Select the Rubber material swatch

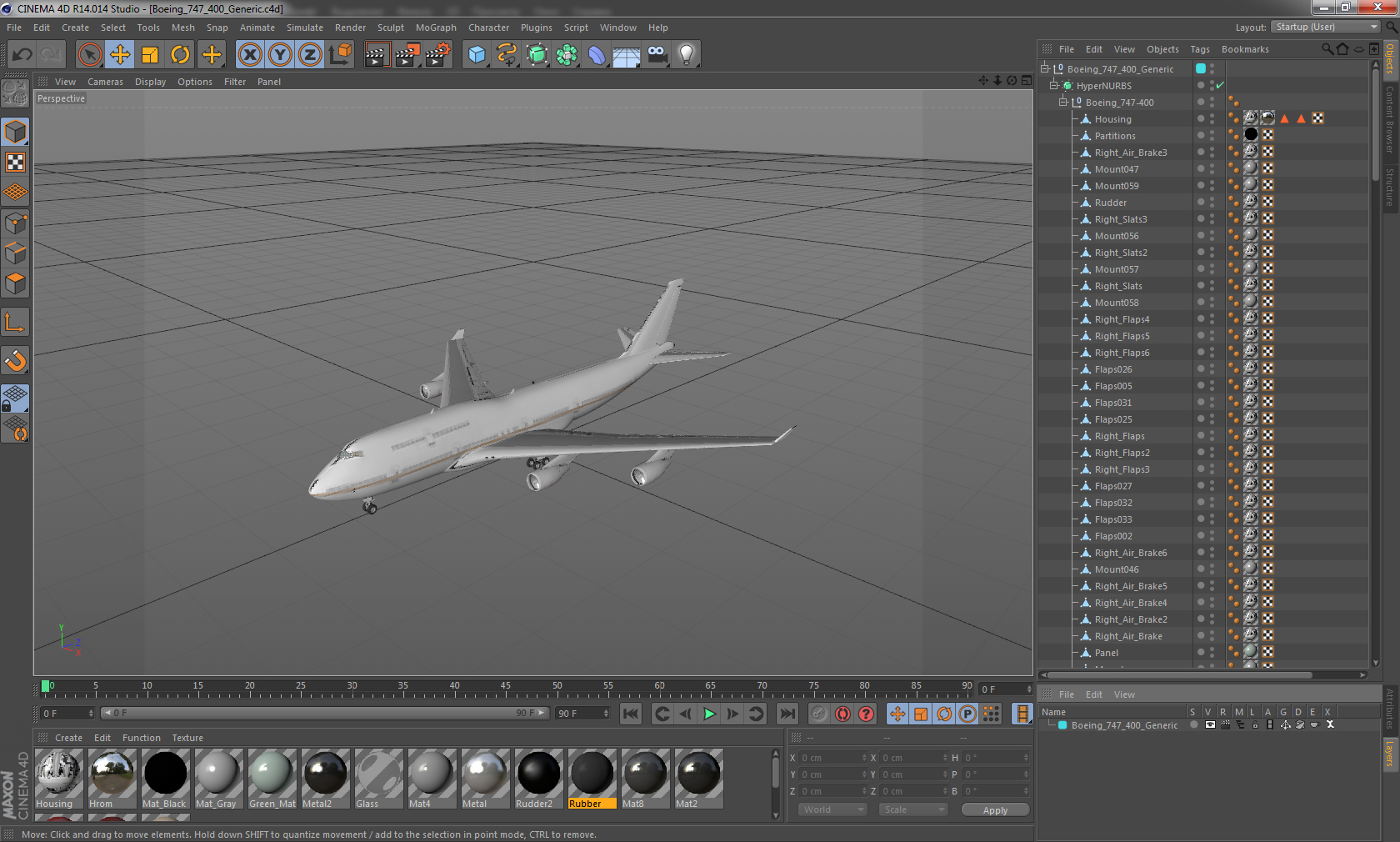click(x=592, y=779)
